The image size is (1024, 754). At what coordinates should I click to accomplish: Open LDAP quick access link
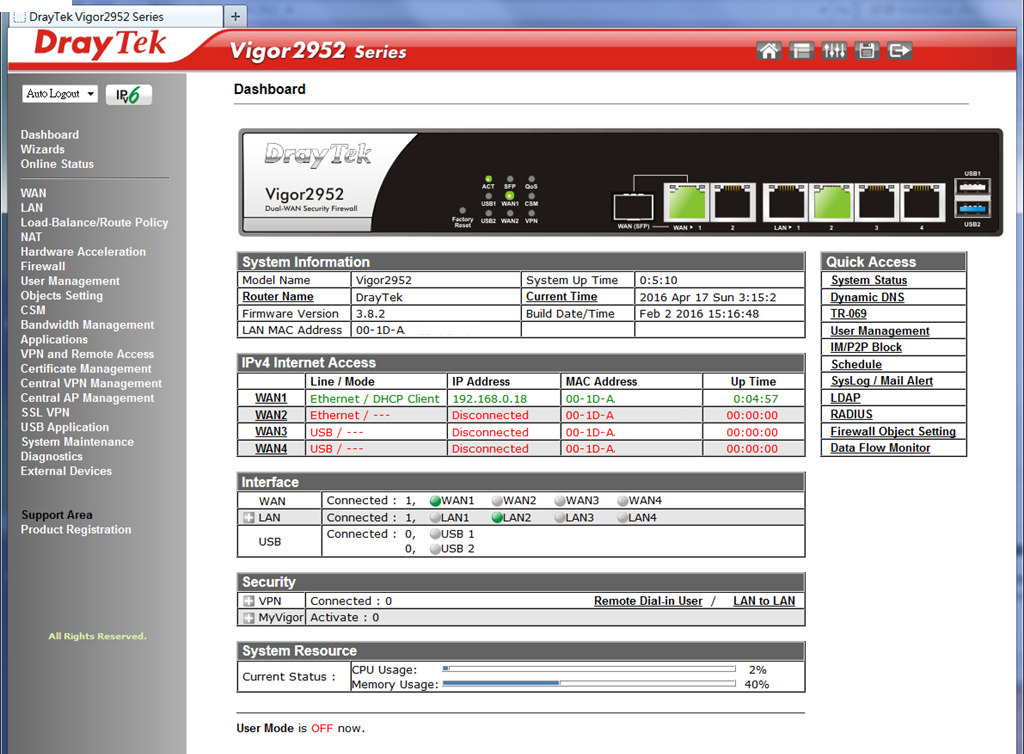point(846,398)
